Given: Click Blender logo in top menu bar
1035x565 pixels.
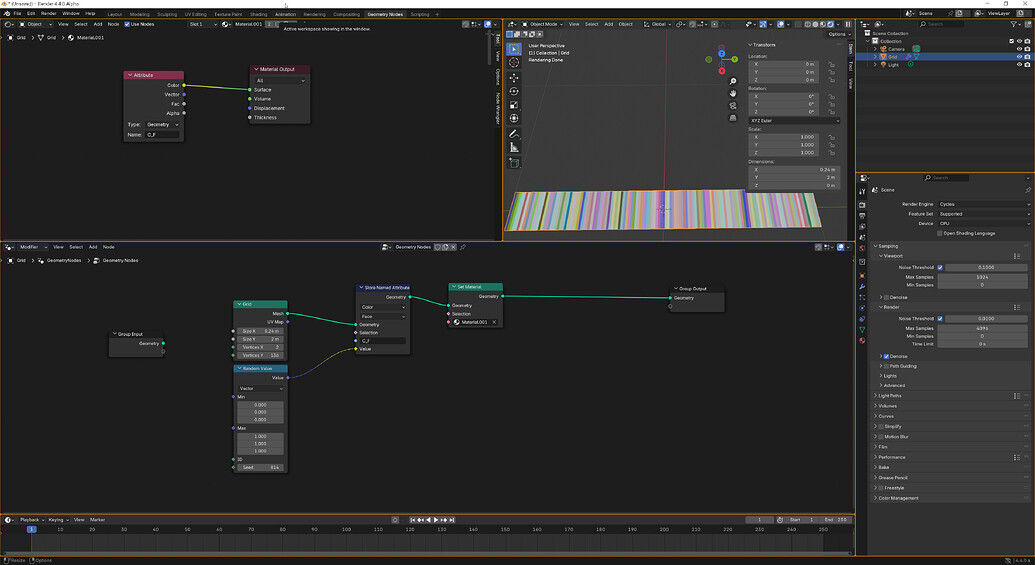Looking at the screenshot, I should click(7, 13).
